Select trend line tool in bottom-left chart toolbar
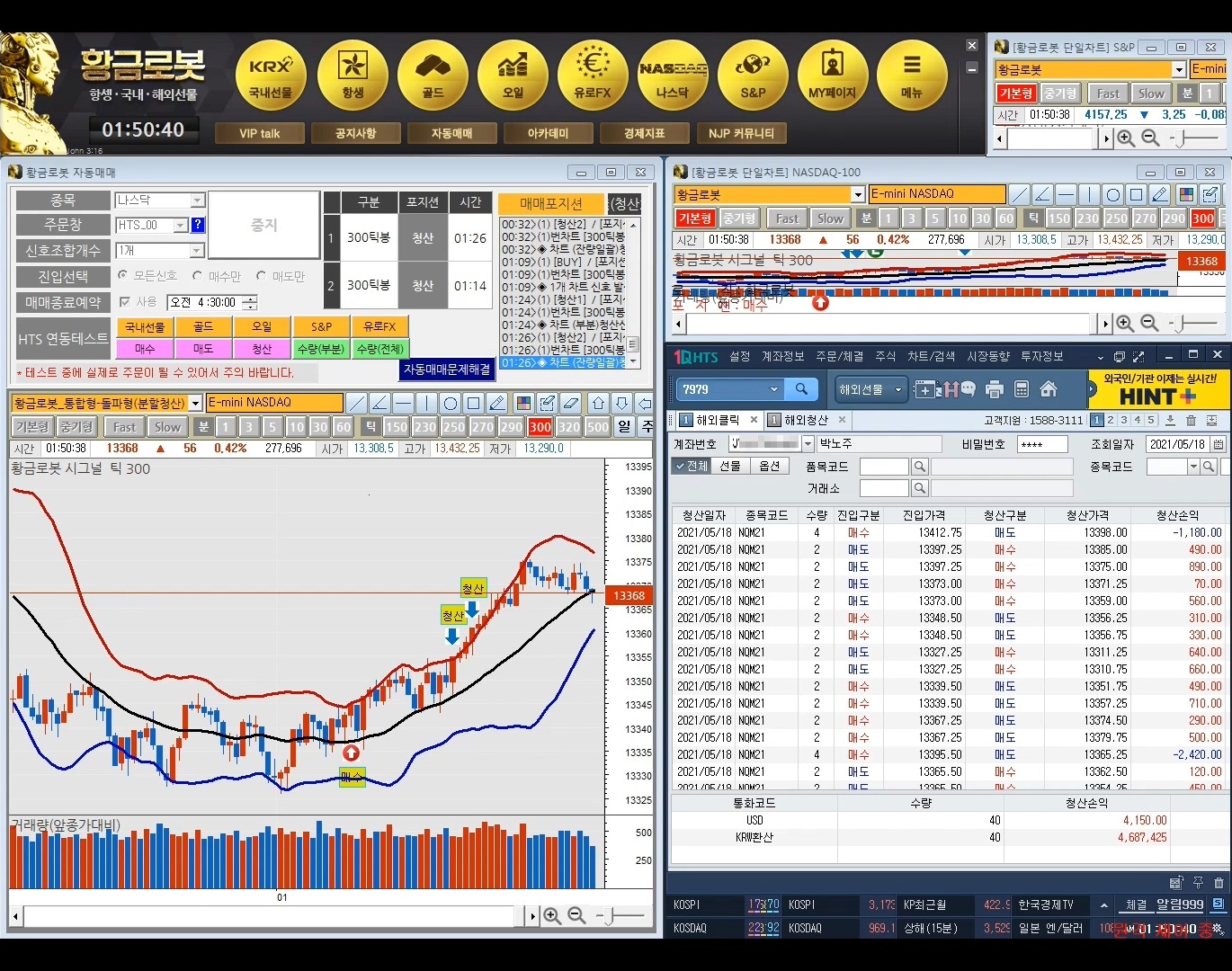 pos(357,403)
